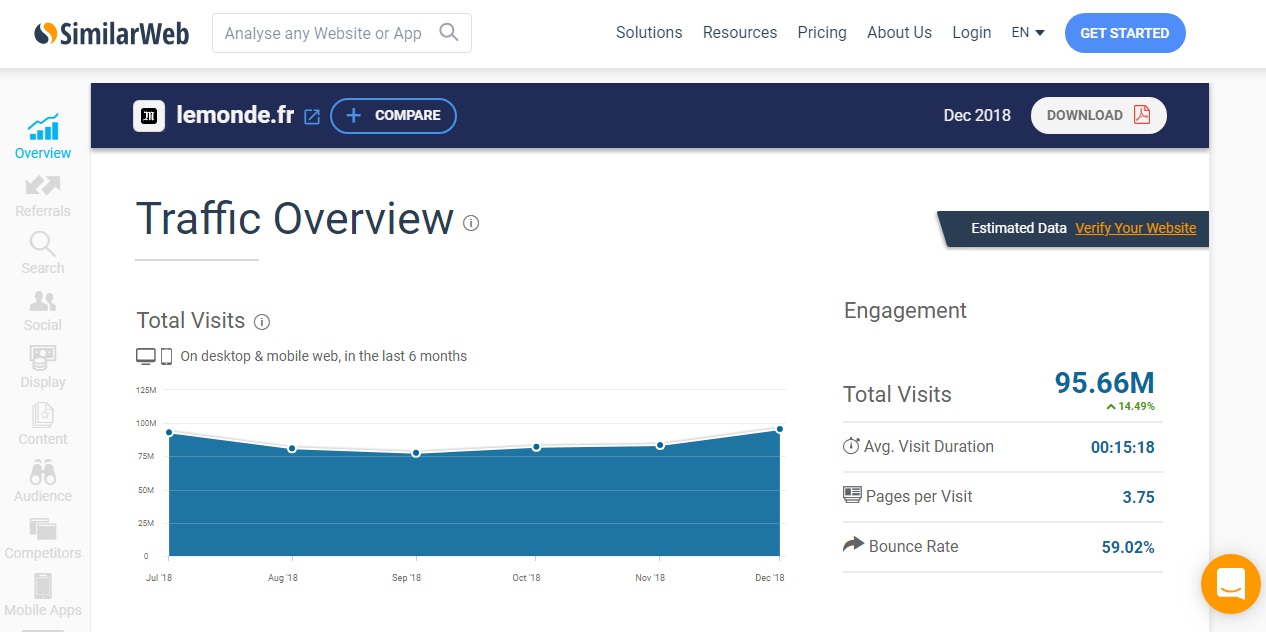Click the COMPARE button
1266x632 pixels.
point(393,116)
